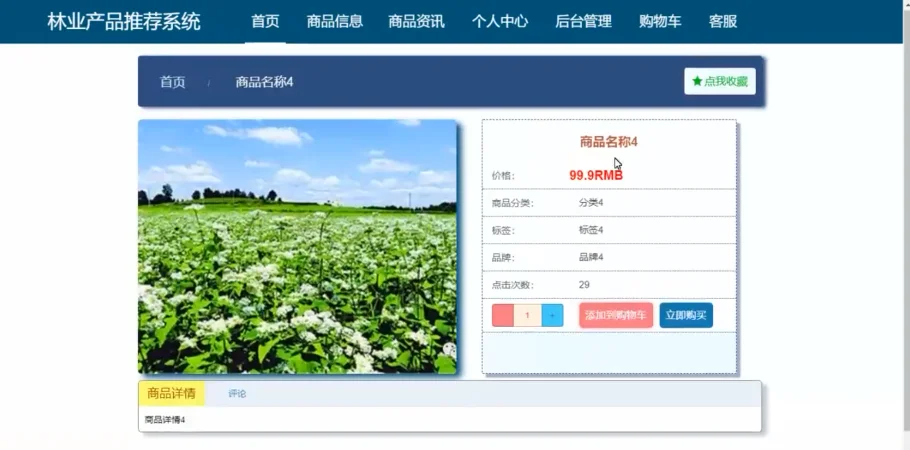Click the 点我收藏 favorite button
The width and height of the screenshot is (910, 450).
point(720,81)
